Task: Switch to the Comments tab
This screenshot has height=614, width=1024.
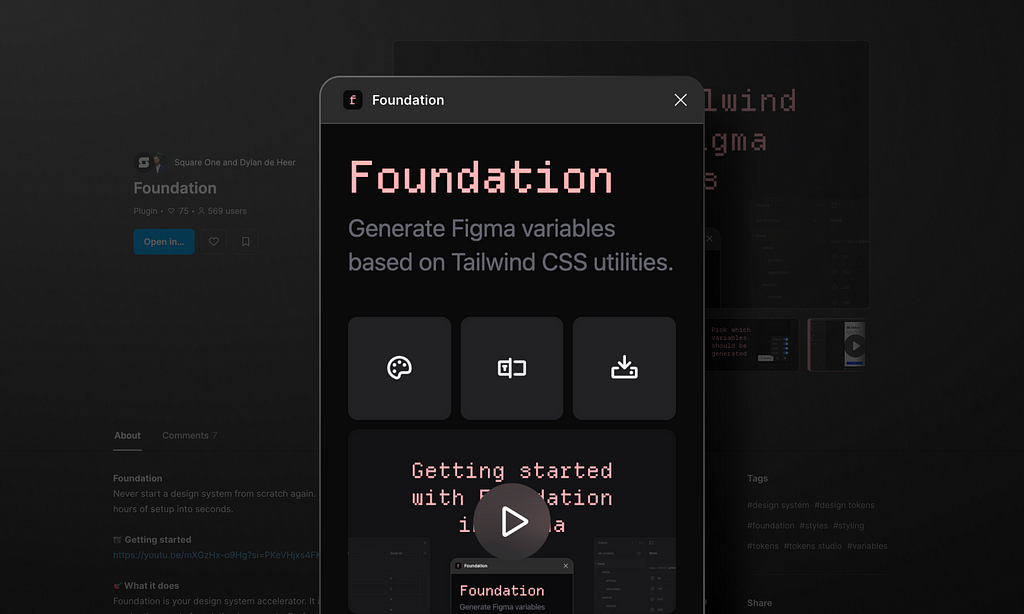Action: coord(189,436)
